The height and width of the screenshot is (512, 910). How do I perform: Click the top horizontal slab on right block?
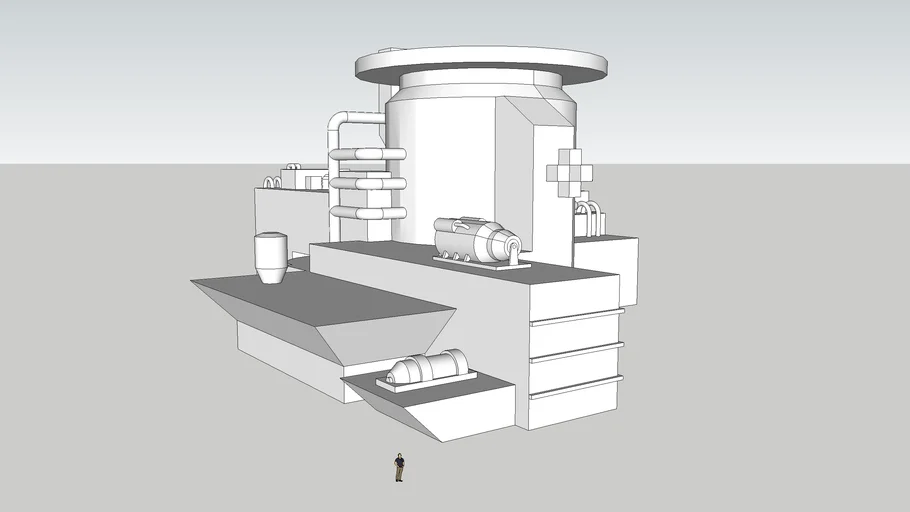pyautogui.click(x=576, y=317)
